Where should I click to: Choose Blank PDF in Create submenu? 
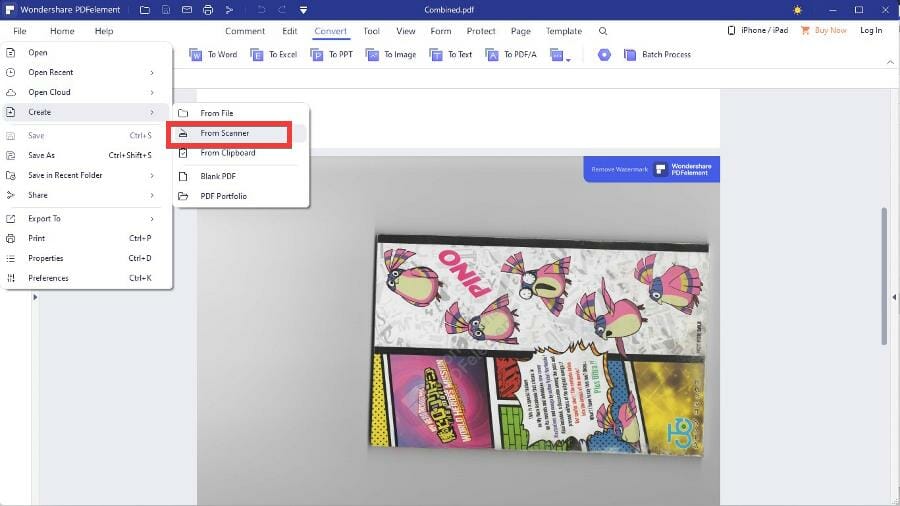tap(240, 176)
